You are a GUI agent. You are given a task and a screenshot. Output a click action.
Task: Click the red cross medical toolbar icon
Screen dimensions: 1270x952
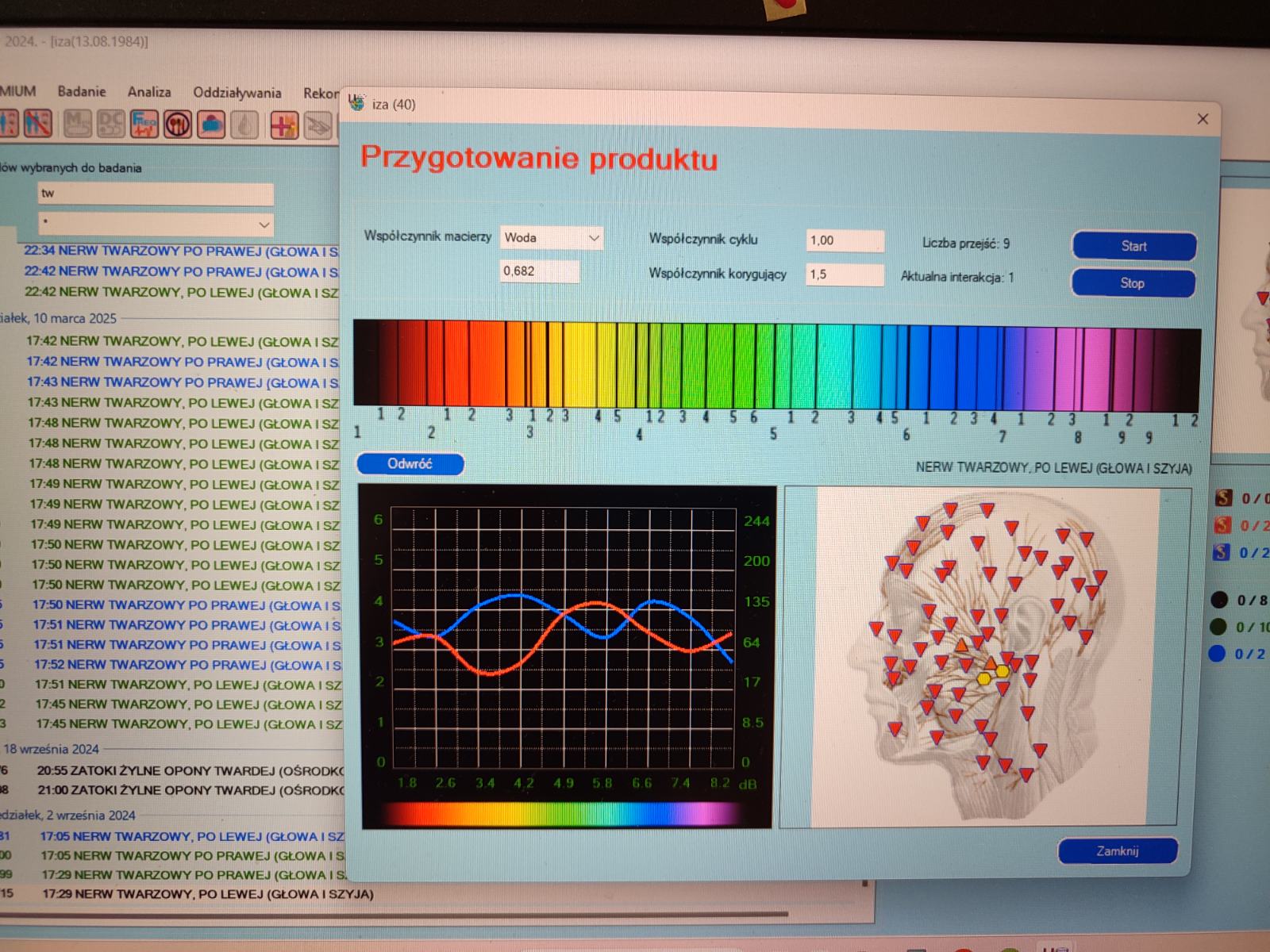point(284,125)
